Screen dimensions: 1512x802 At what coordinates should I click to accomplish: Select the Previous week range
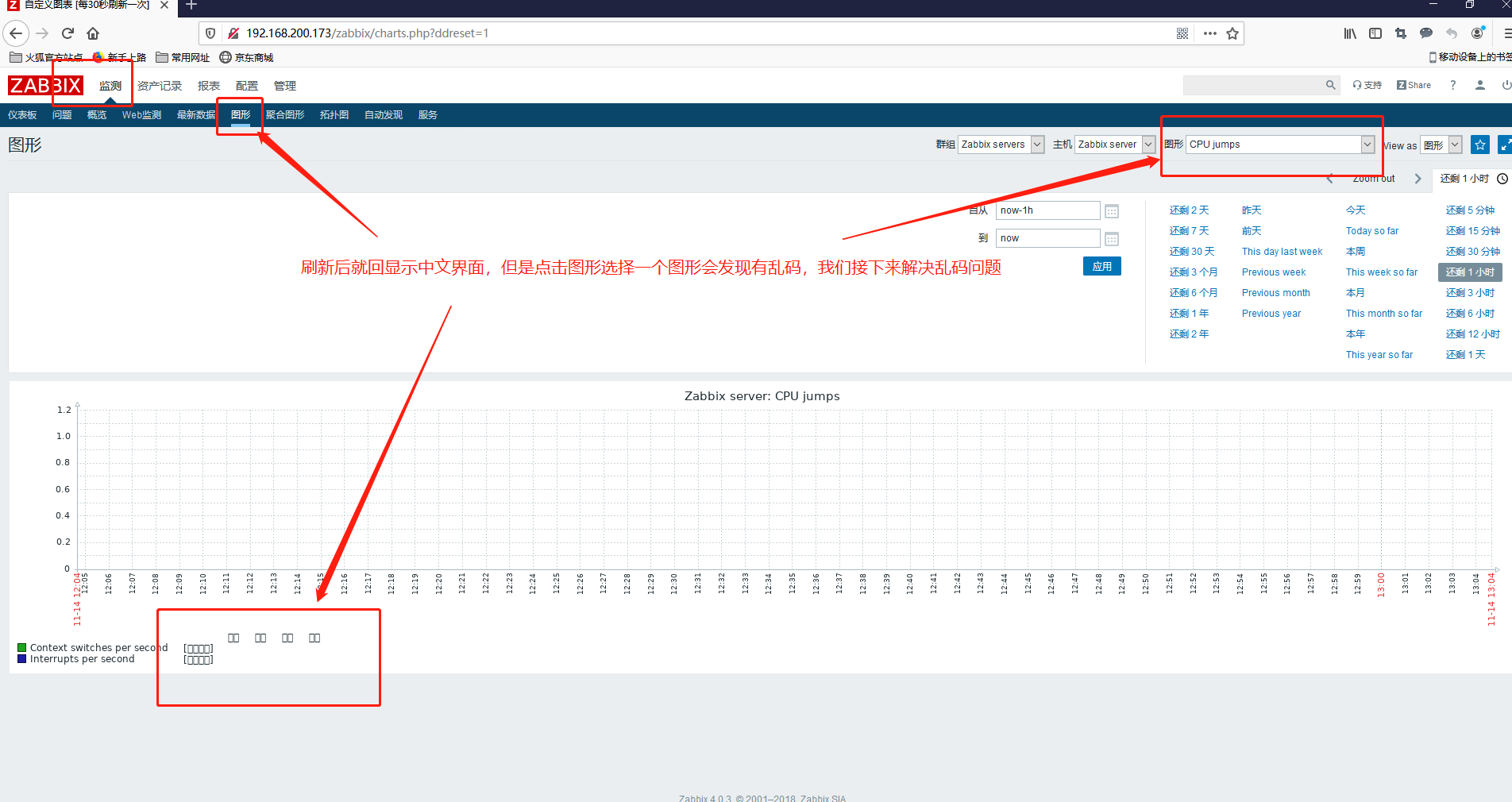pos(1274,272)
